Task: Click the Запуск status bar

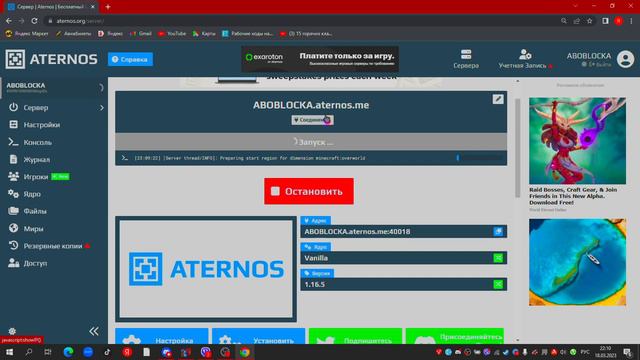Action: click(311, 142)
